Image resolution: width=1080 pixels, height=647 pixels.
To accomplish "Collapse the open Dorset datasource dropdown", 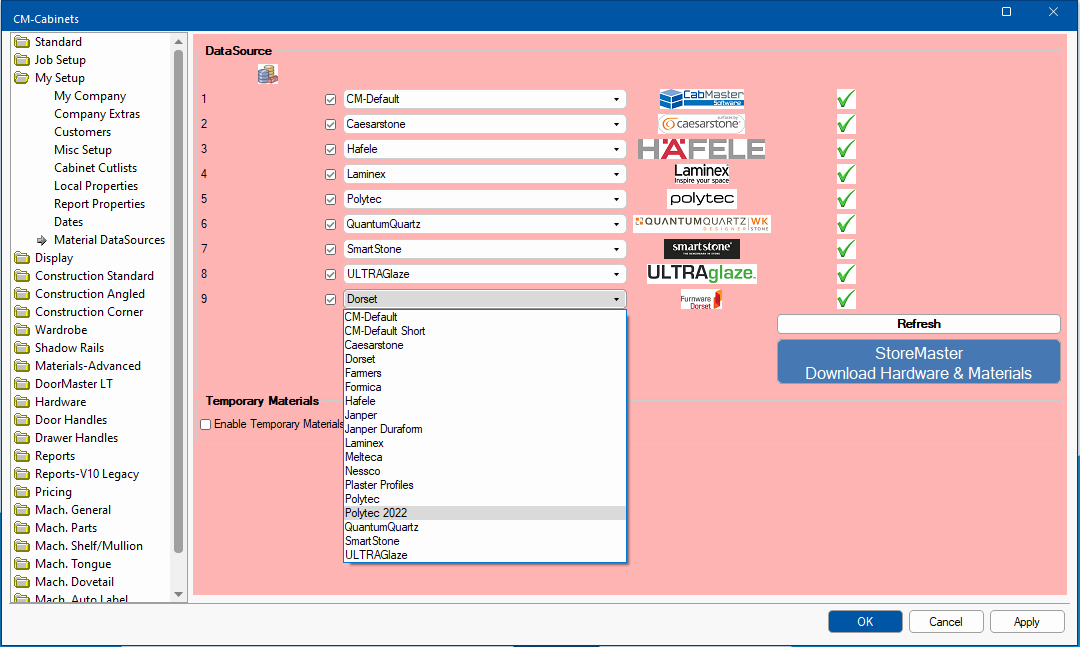I will [616, 299].
